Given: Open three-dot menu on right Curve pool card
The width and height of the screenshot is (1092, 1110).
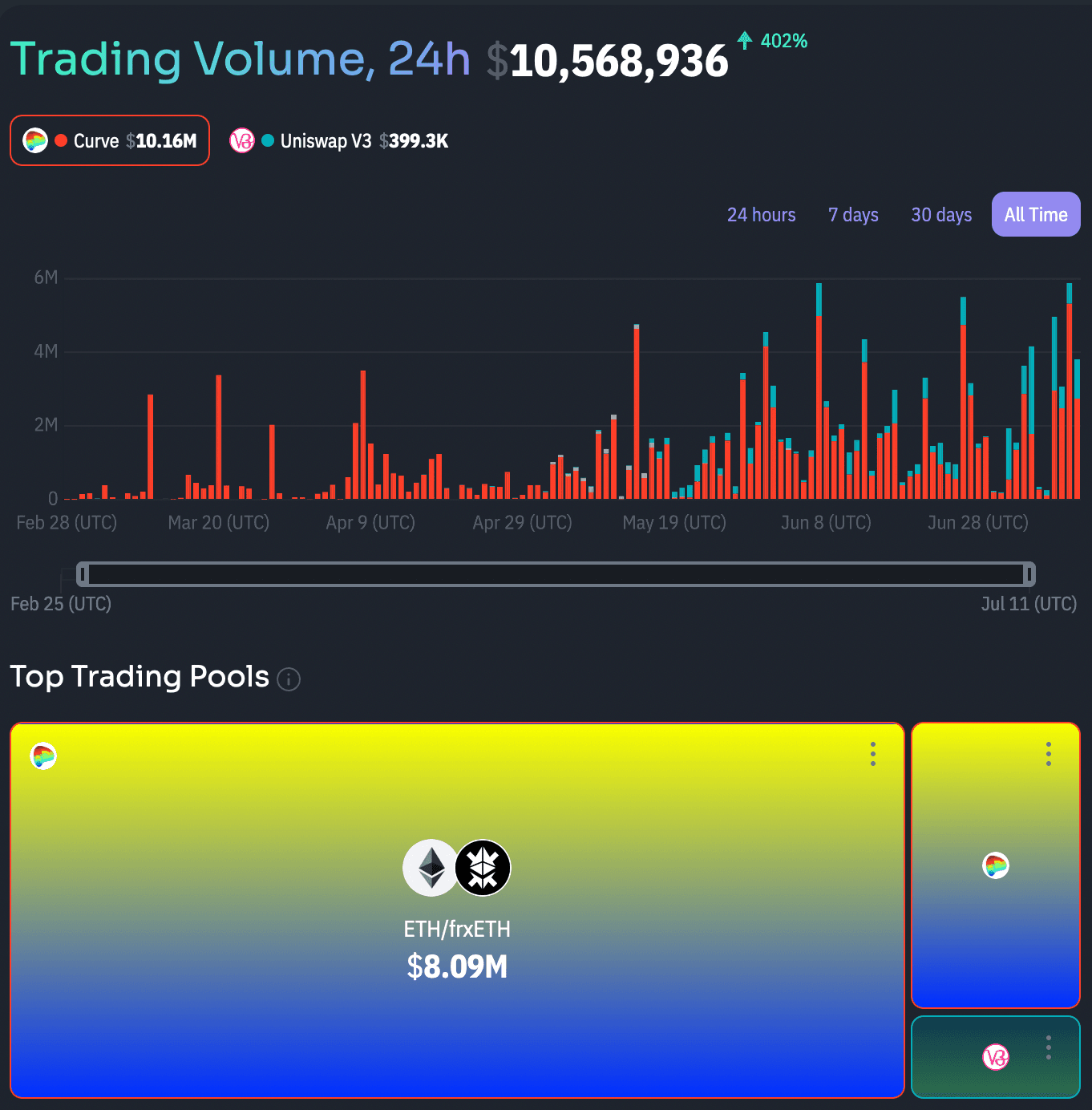Looking at the screenshot, I should [1048, 754].
